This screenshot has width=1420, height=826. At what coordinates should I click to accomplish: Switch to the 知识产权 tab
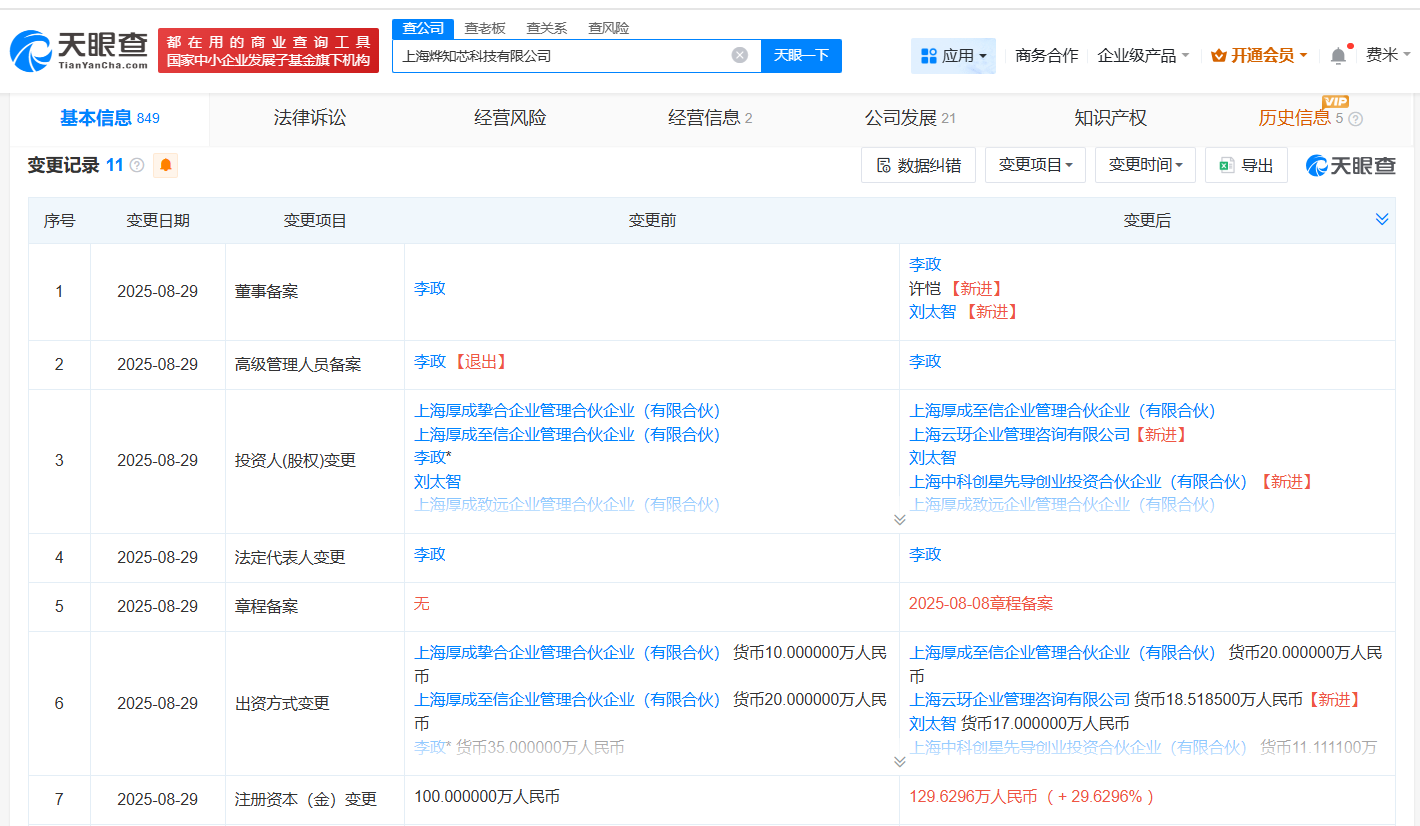click(x=1110, y=118)
